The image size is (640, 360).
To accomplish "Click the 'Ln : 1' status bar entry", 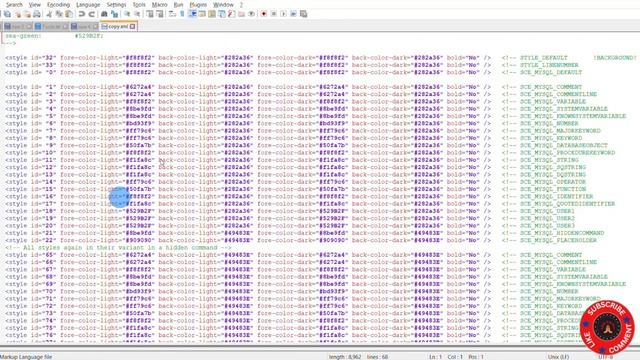I will click(x=436, y=357).
